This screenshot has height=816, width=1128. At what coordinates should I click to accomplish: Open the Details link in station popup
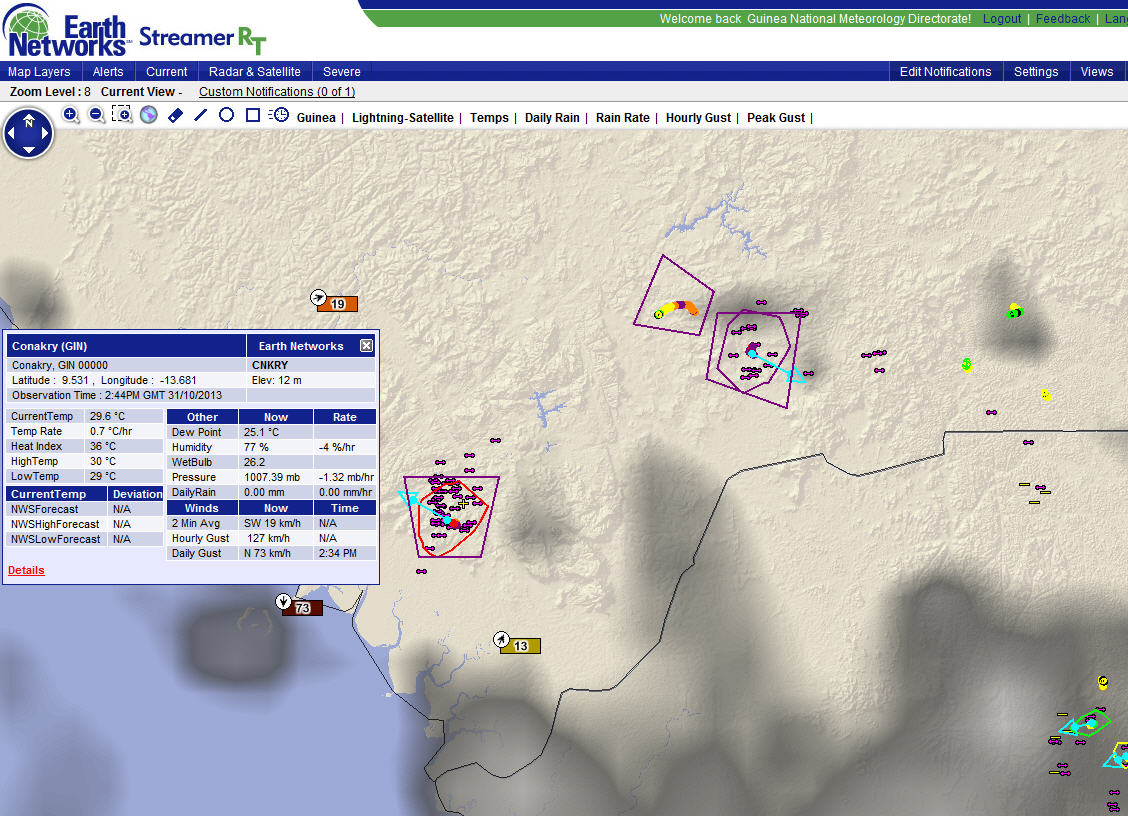pyautogui.click(x=26, y=570)
